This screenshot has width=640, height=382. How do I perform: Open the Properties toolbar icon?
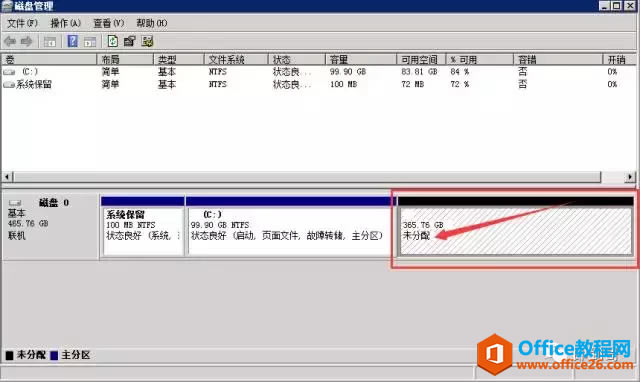pyautogui.click(x=130, y=41)
